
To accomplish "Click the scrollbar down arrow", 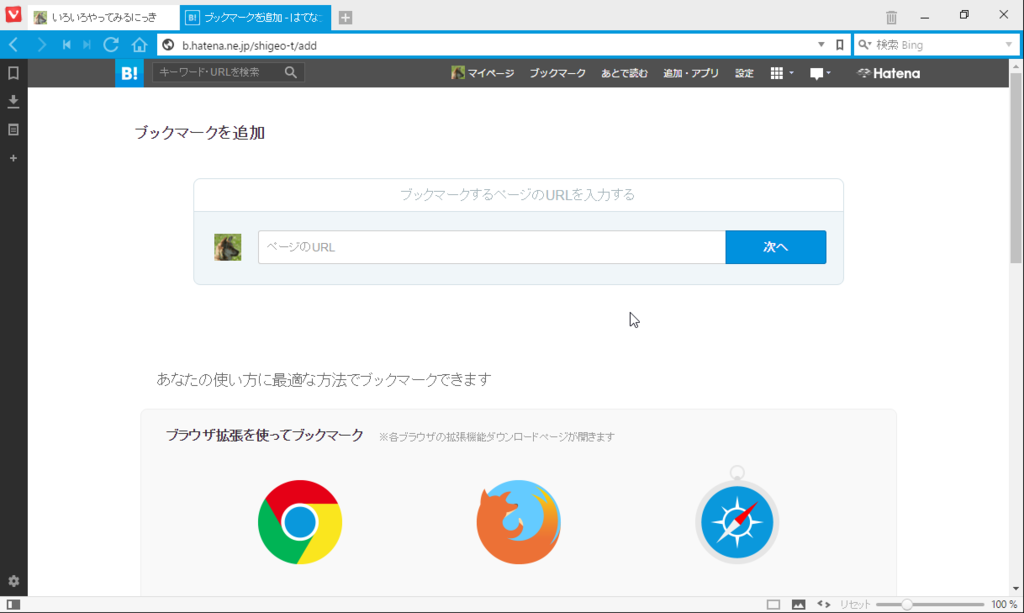I will [x=1016, y=589].
